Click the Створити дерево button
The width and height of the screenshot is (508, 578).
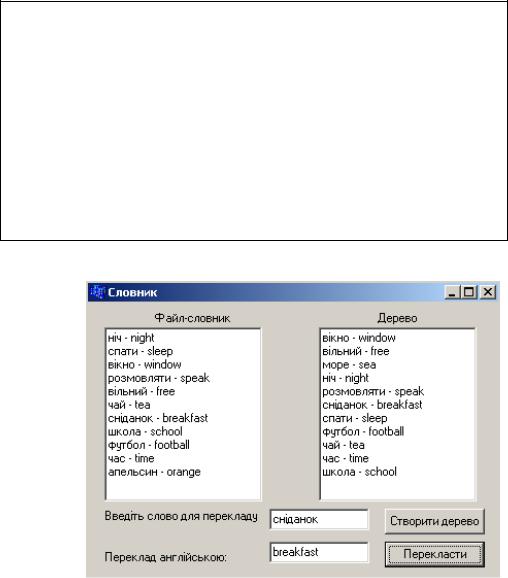coord(435,521)
